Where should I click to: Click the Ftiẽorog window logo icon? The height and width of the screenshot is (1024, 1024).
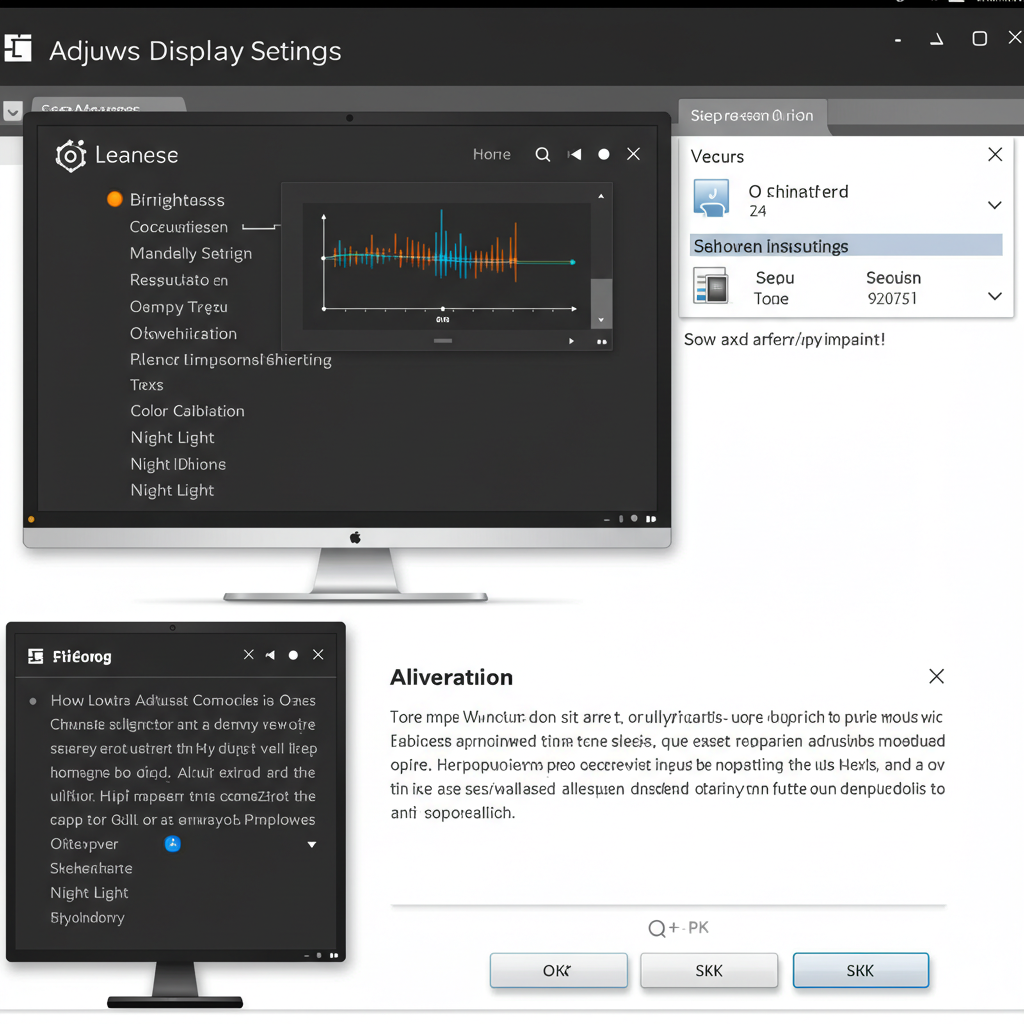coord(36,656)
